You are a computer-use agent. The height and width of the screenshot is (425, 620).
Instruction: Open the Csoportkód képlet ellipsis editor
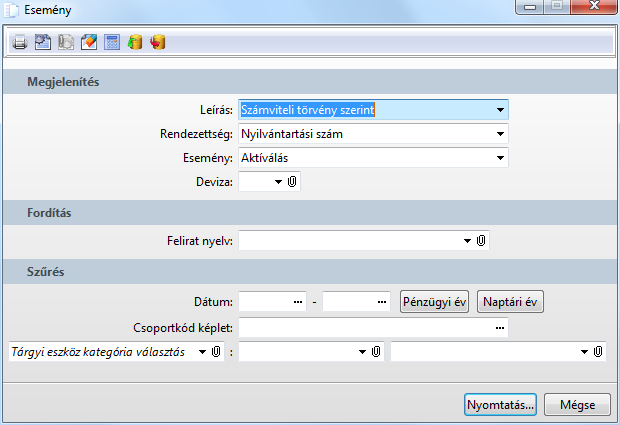(x=500, y=328)
